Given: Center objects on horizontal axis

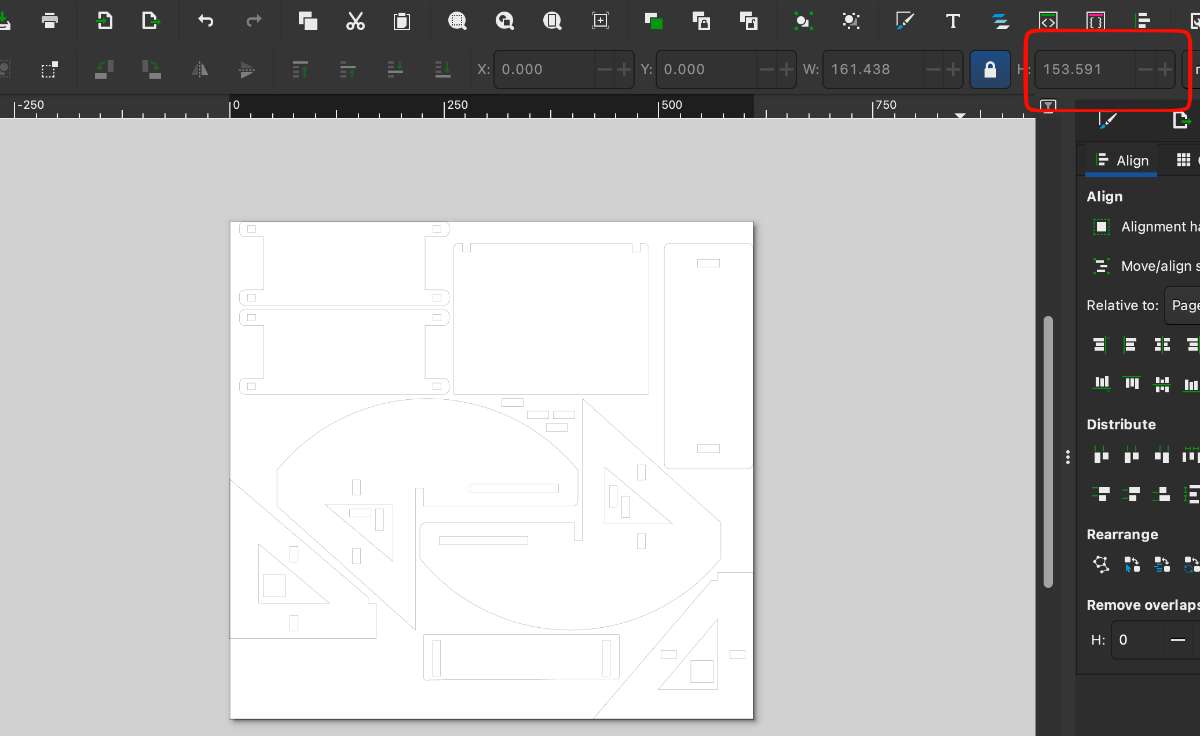Looking at the screenshot, I should (x=1161, y=383).
